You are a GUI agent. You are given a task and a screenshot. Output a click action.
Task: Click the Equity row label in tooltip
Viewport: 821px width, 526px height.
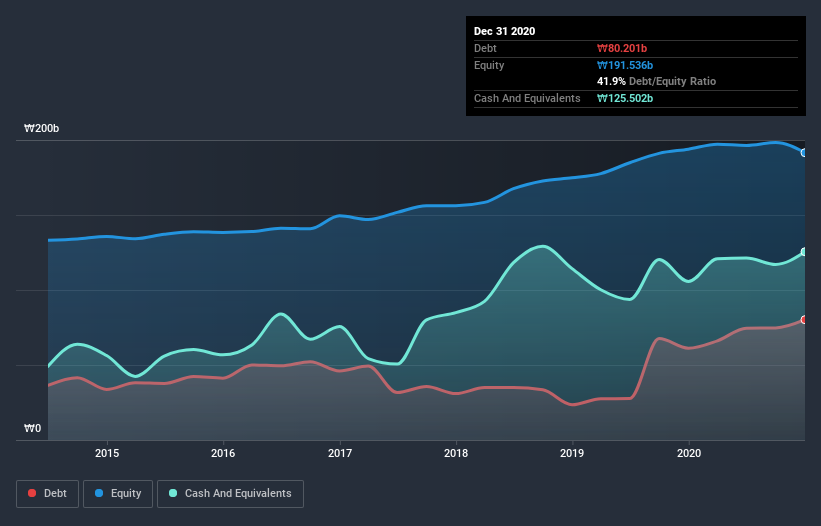(x=489, y=65)
